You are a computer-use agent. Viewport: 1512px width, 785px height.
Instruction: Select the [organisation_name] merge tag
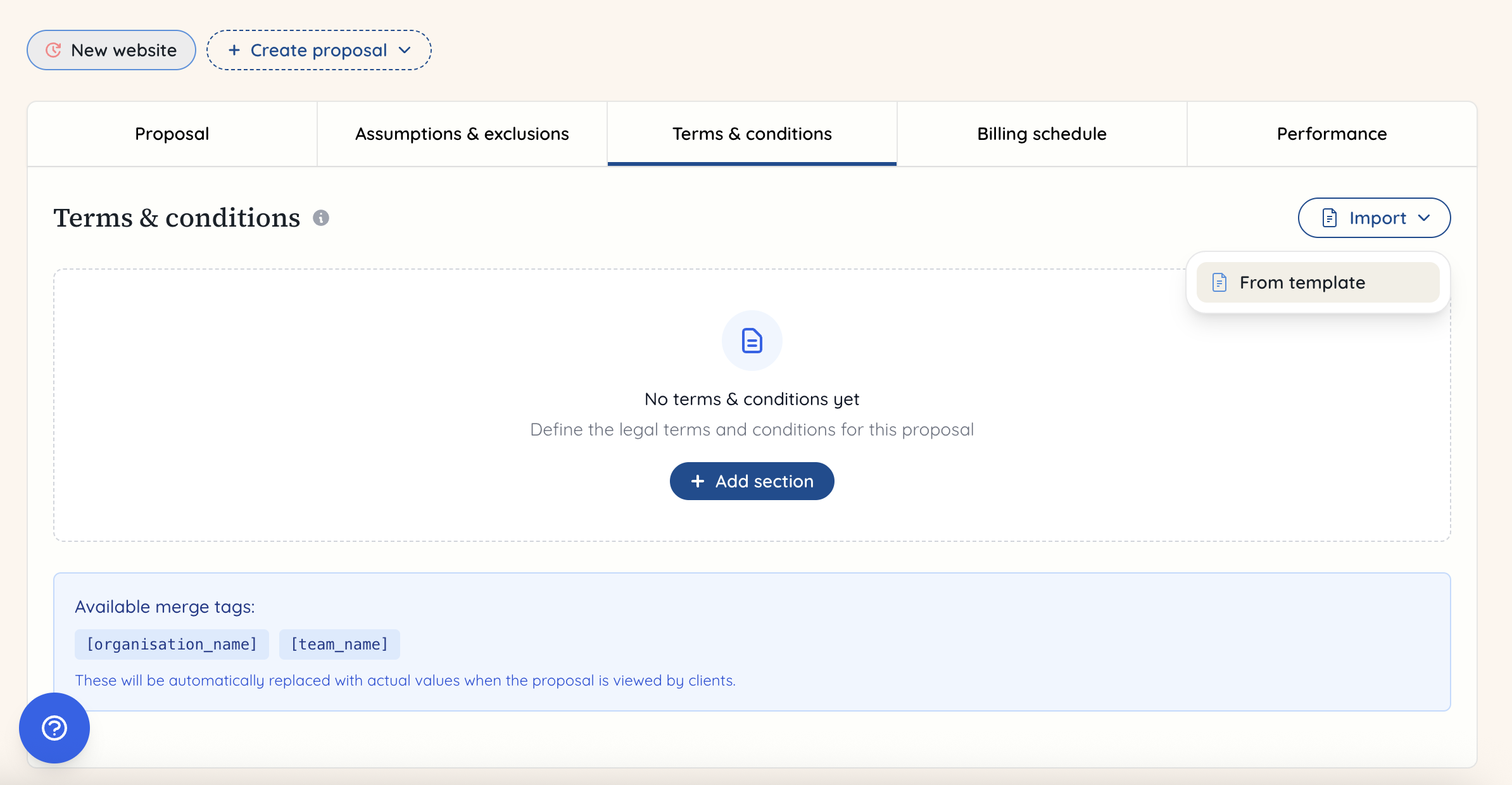172,644
